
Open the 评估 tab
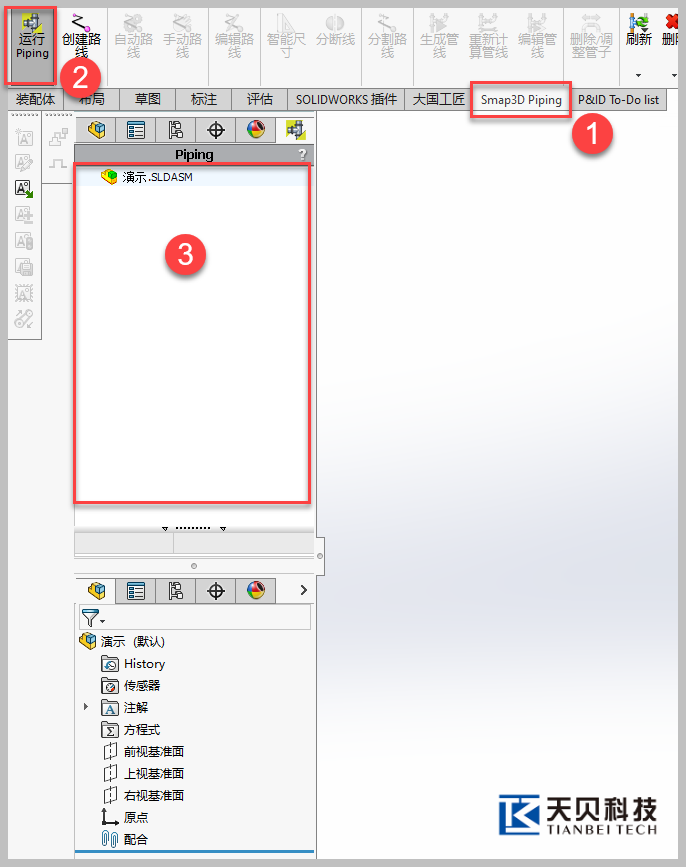pos(259,100)
